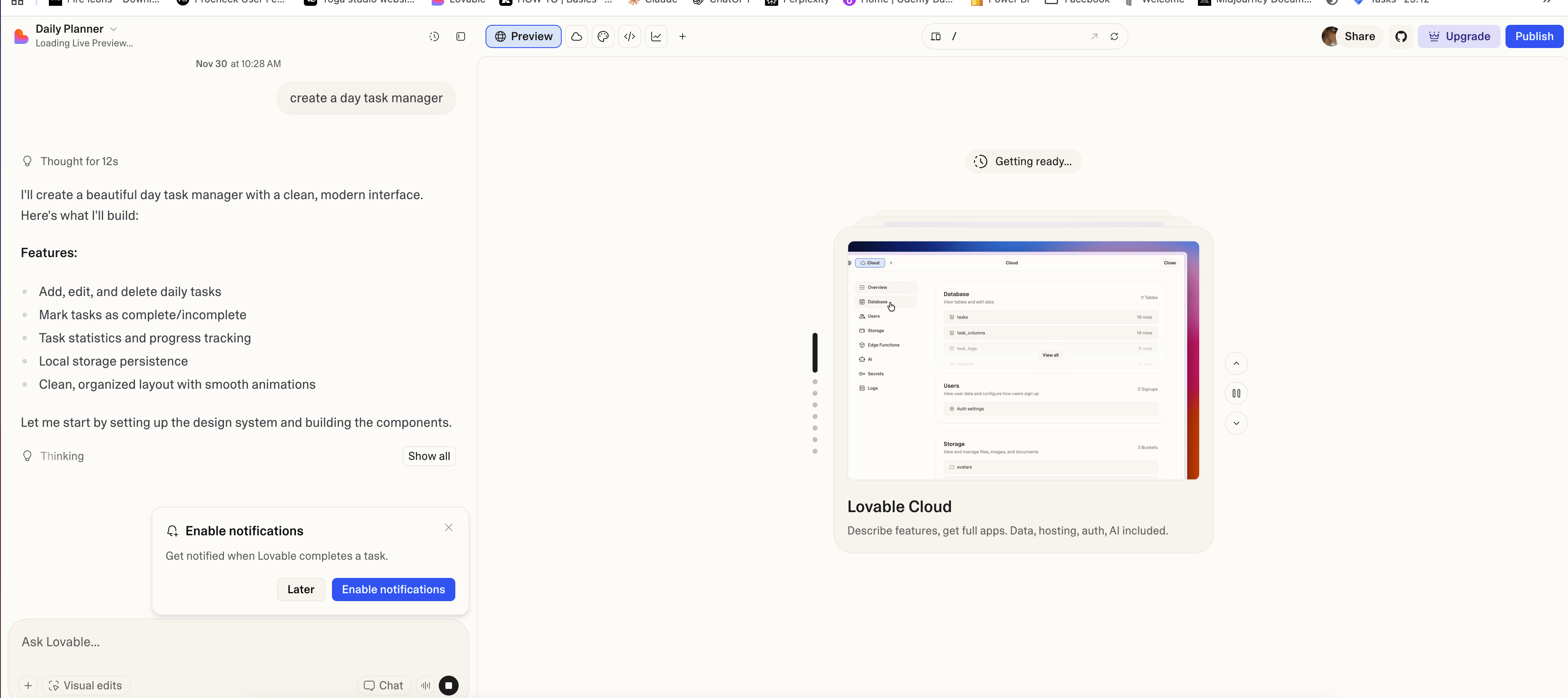Expand the Daily Planner project dropdown
The height and width of the screenshot is (698, 1568).
point(113,29)
